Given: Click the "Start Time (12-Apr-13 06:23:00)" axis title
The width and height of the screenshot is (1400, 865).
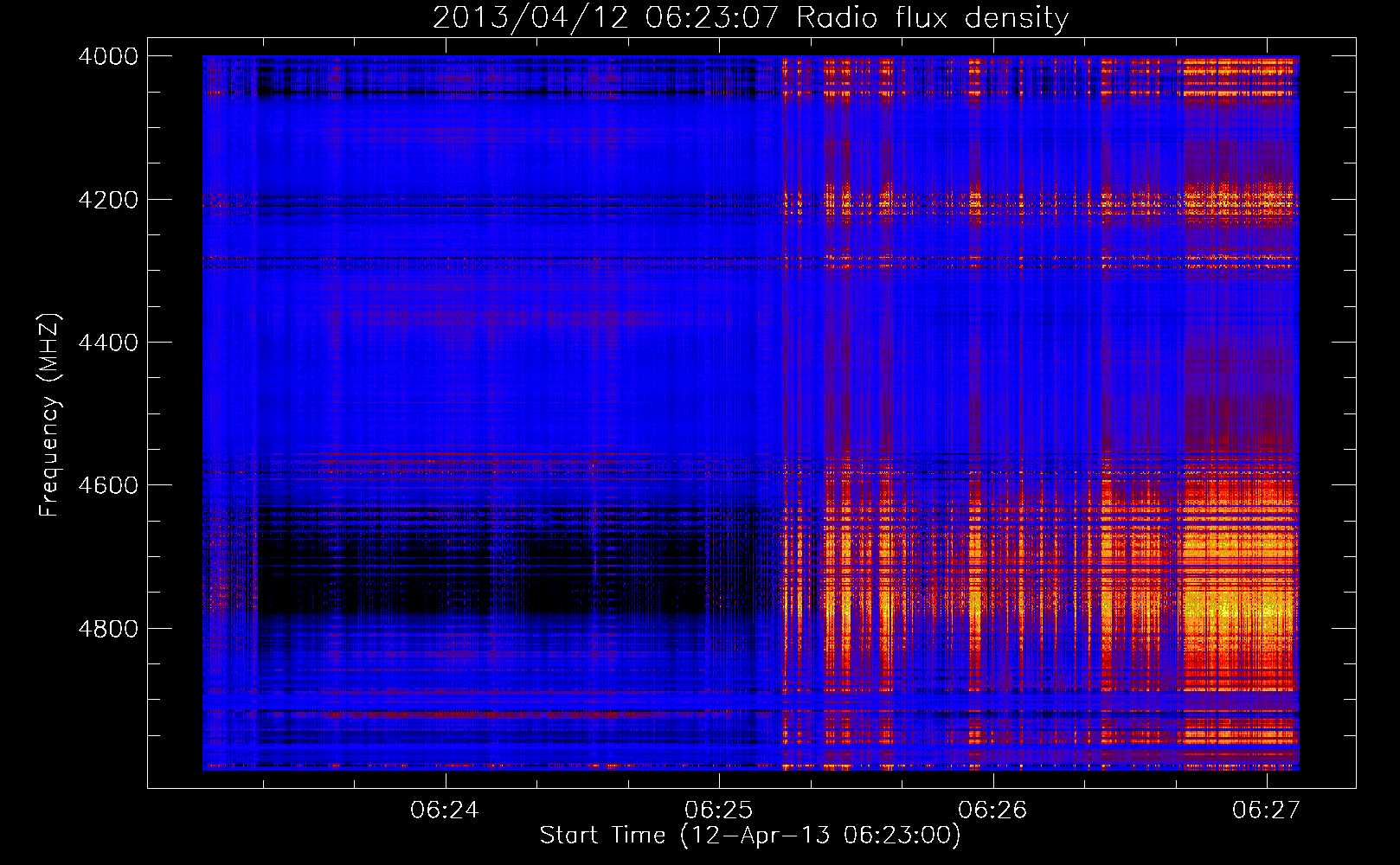Looking at the screenshot, I should coord(750,836).
